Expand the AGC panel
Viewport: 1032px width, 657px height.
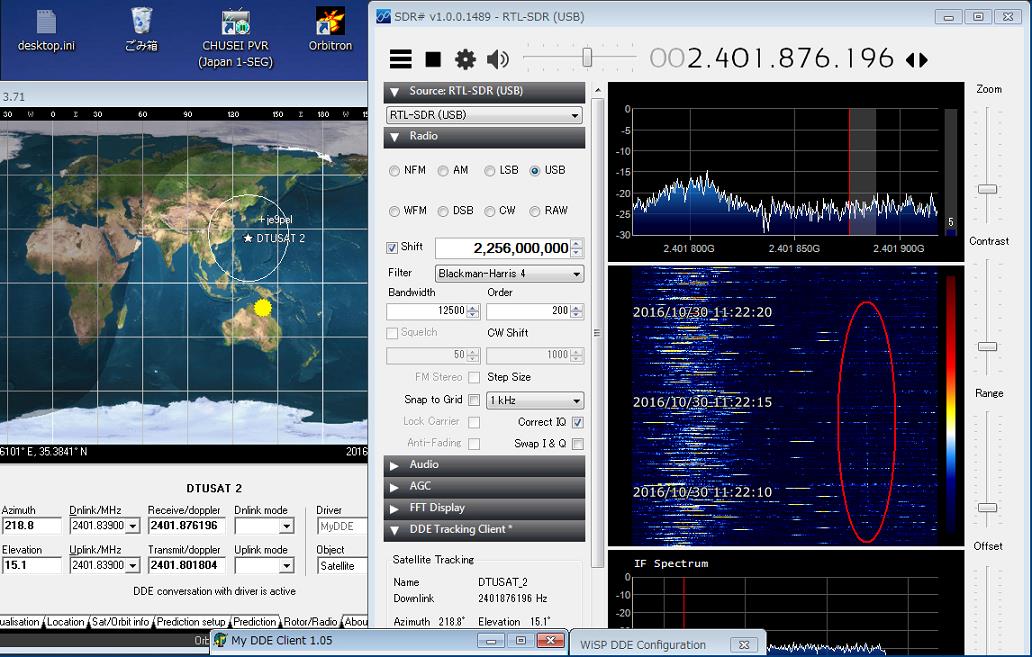coord(484,486)
